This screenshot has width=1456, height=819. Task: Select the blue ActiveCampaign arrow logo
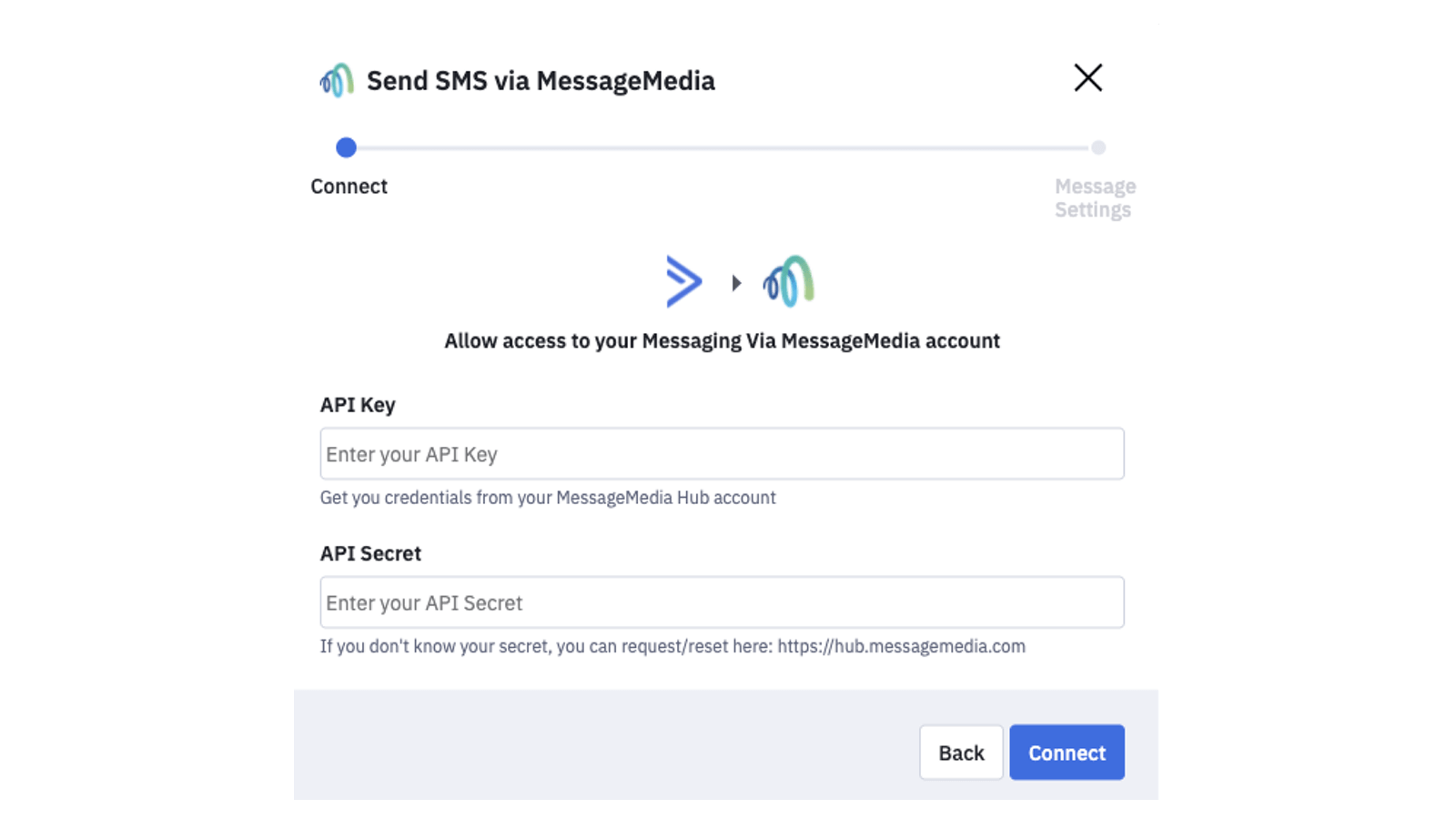(x=683, y=281)
